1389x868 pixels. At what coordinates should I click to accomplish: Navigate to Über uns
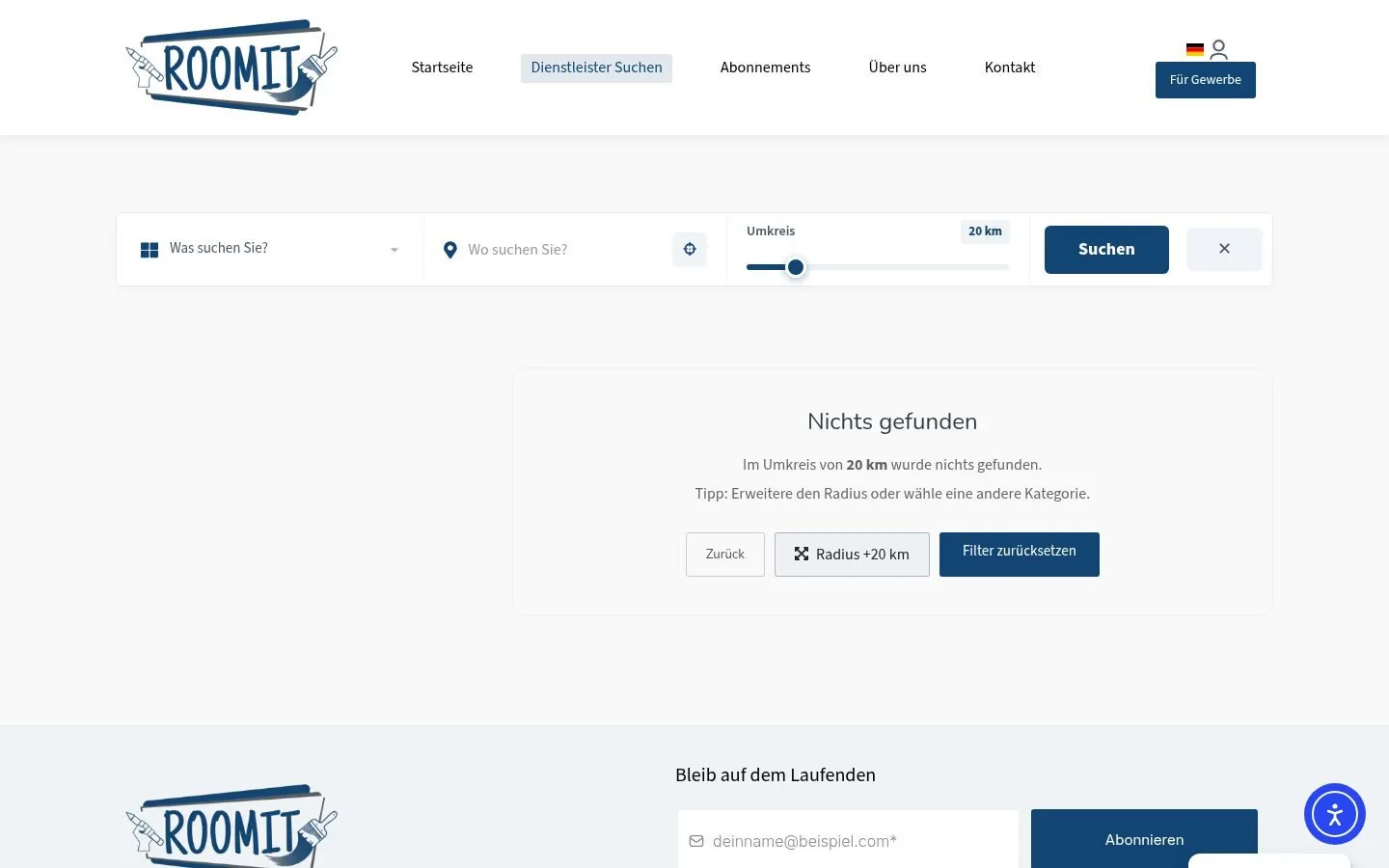[x=897, y=68]
